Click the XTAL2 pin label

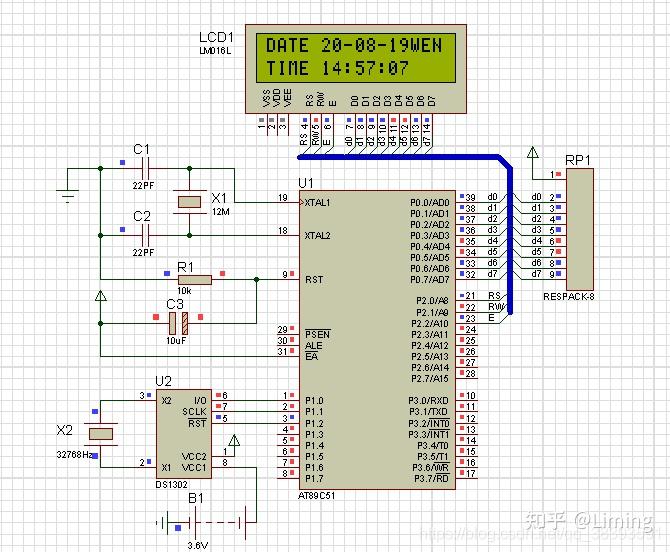(x=317, y=235)
